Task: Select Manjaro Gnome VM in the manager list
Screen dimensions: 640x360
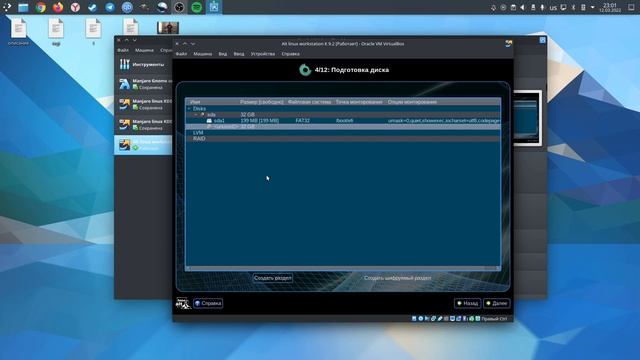Action: pyautogui.click(x=144, y=84)
